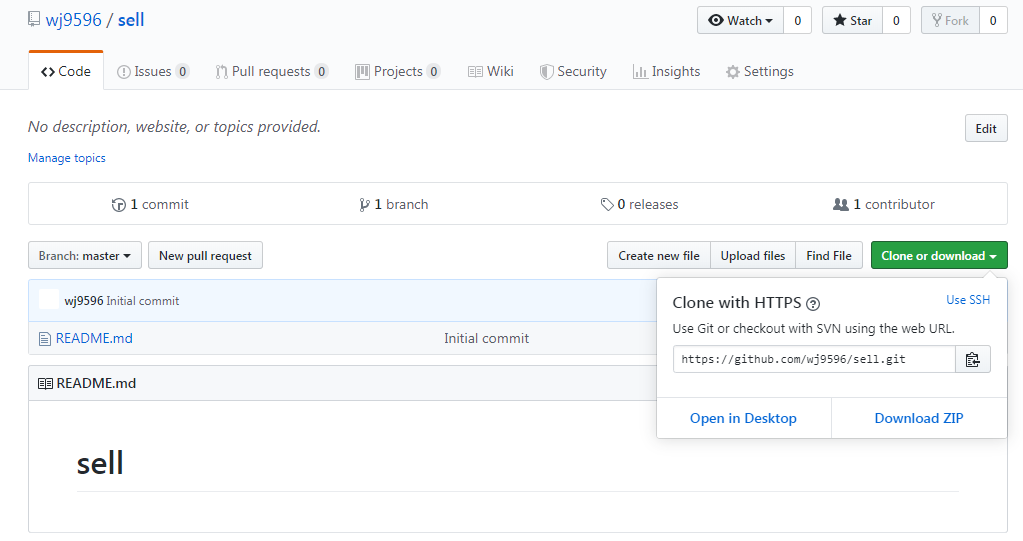Click the people icon beside 1 contributor
Image resolution: width=1023 pixels, height=541 pixels.
pos(840,204)
